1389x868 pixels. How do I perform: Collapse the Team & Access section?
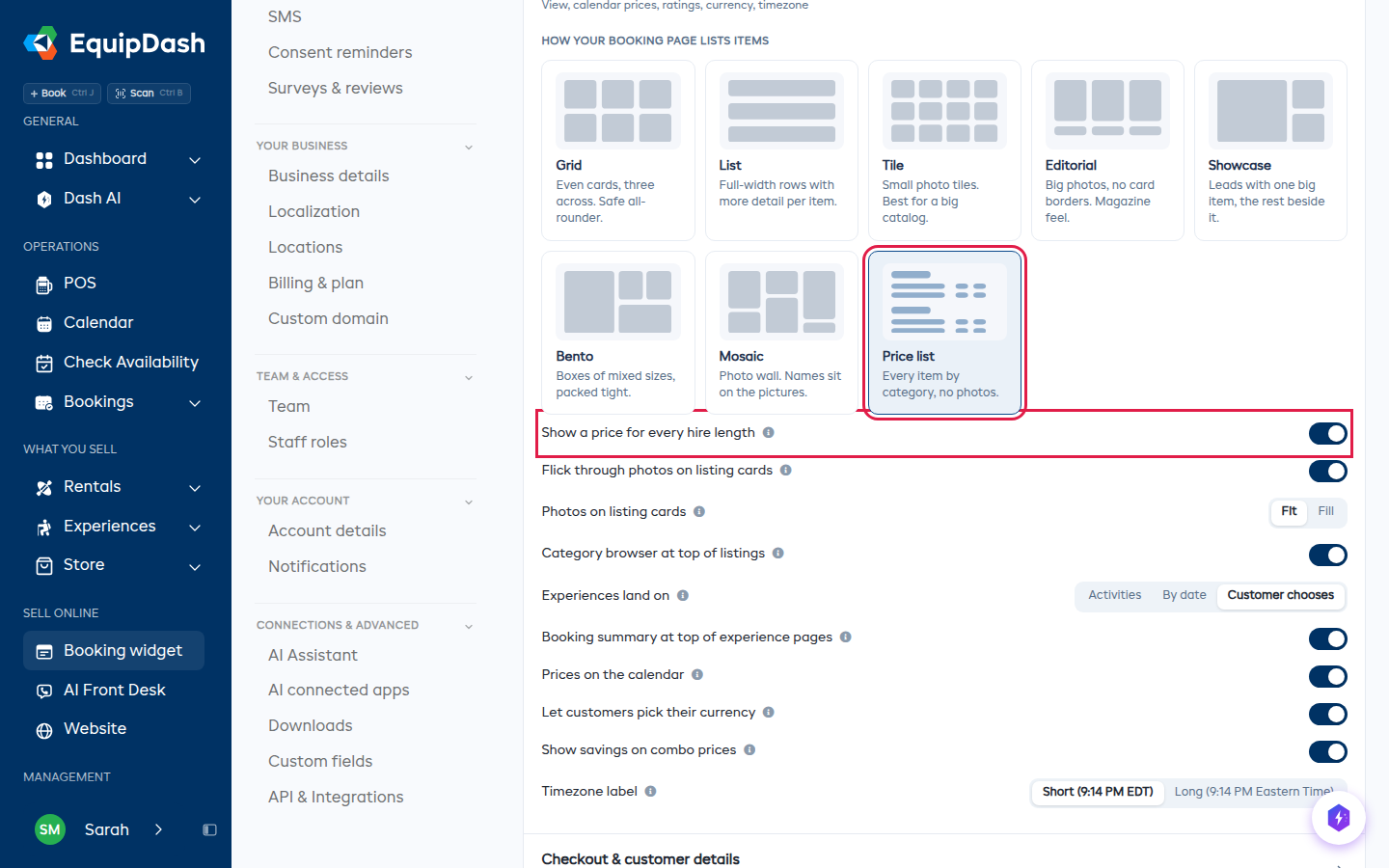[469, 377]
